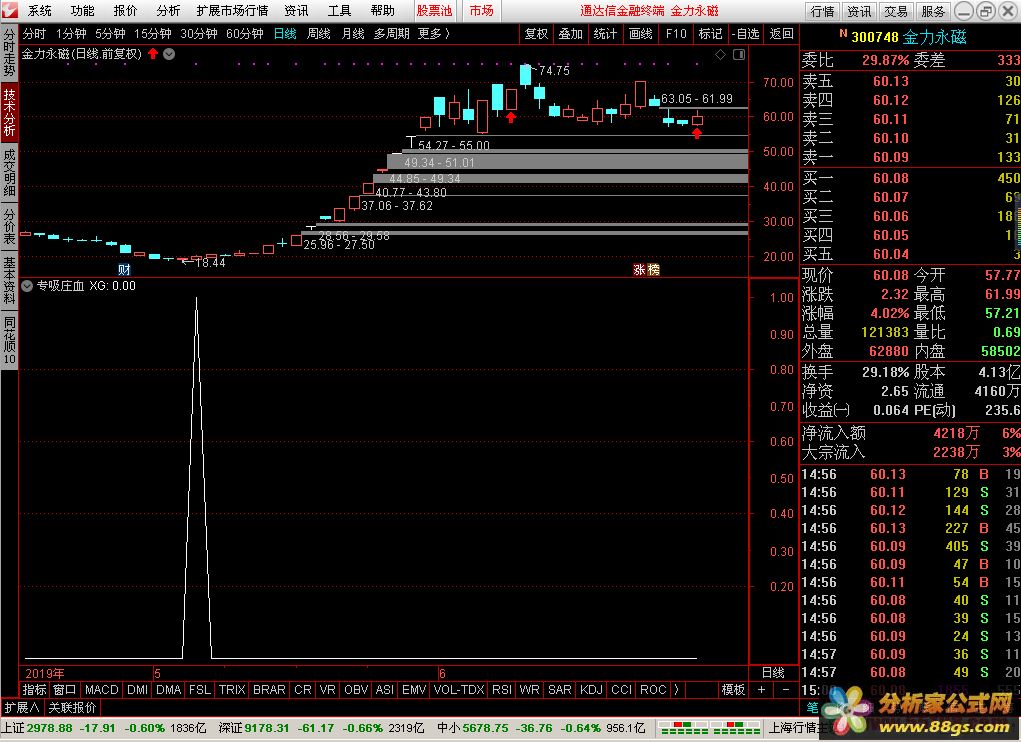Click the 交易 button at top right
1021x742 pixels.
896,11
